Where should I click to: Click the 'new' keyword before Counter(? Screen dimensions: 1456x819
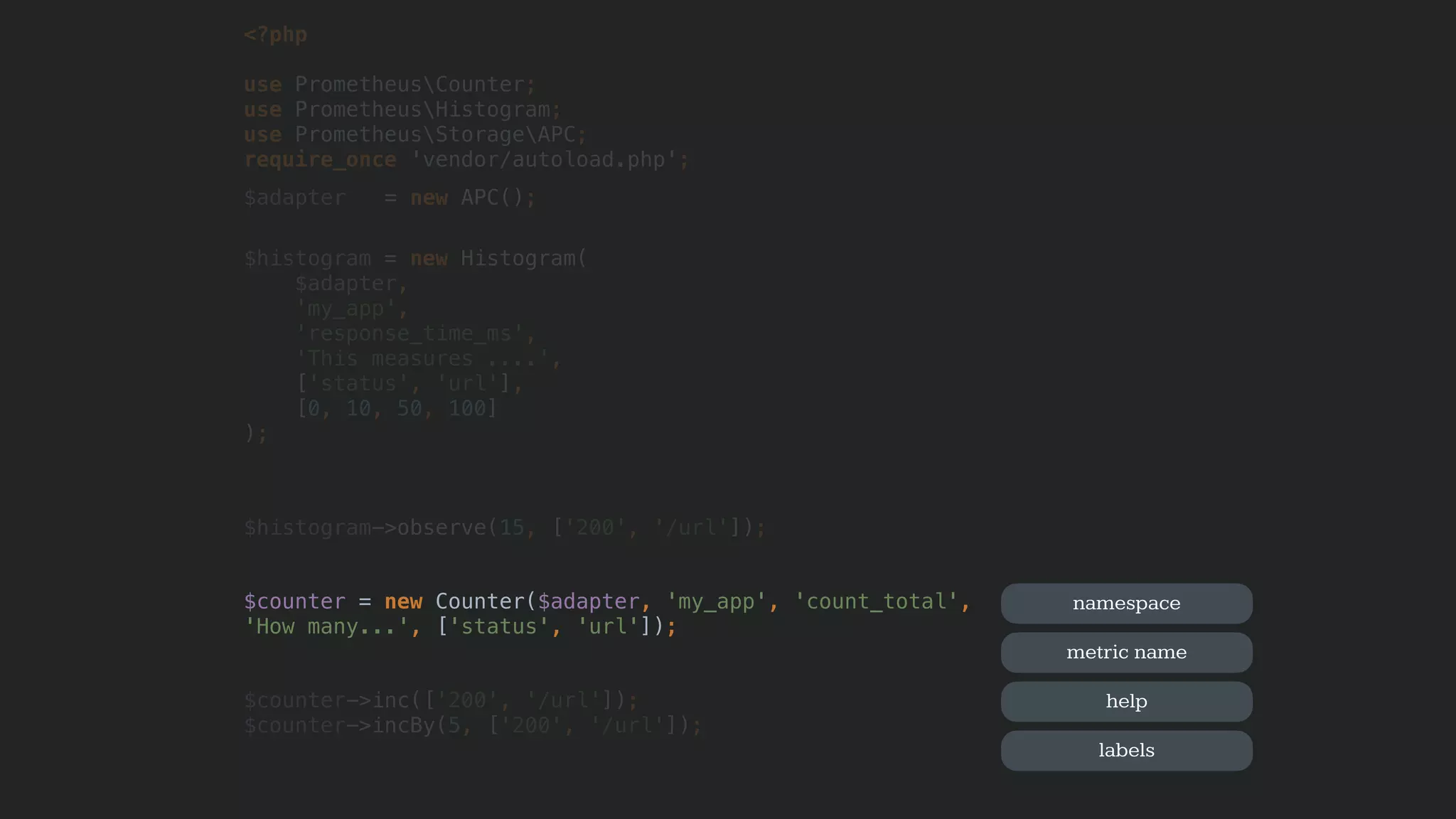pyautogui.click(x=403, y=601)
